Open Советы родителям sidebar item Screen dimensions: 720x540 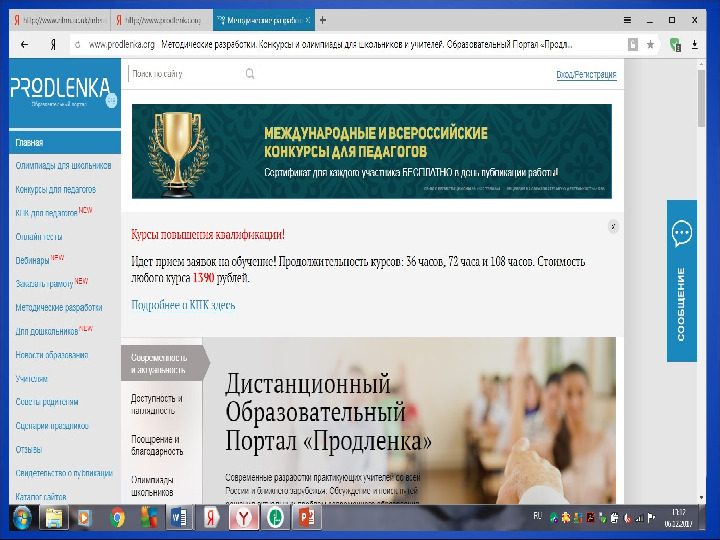click(x=47, y=402)
